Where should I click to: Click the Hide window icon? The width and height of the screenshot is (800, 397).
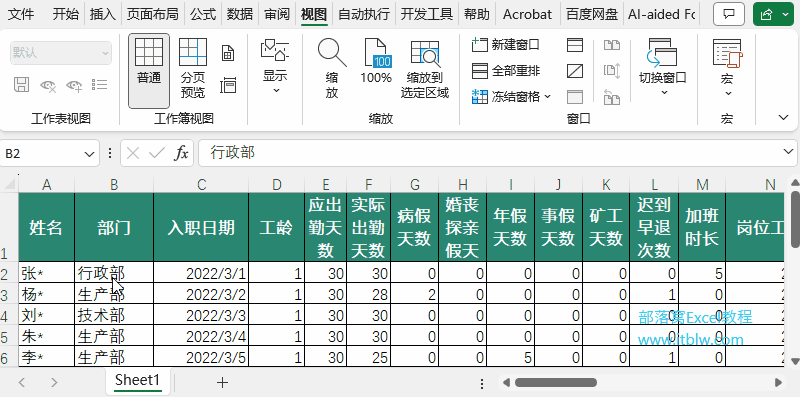point(575,71)
